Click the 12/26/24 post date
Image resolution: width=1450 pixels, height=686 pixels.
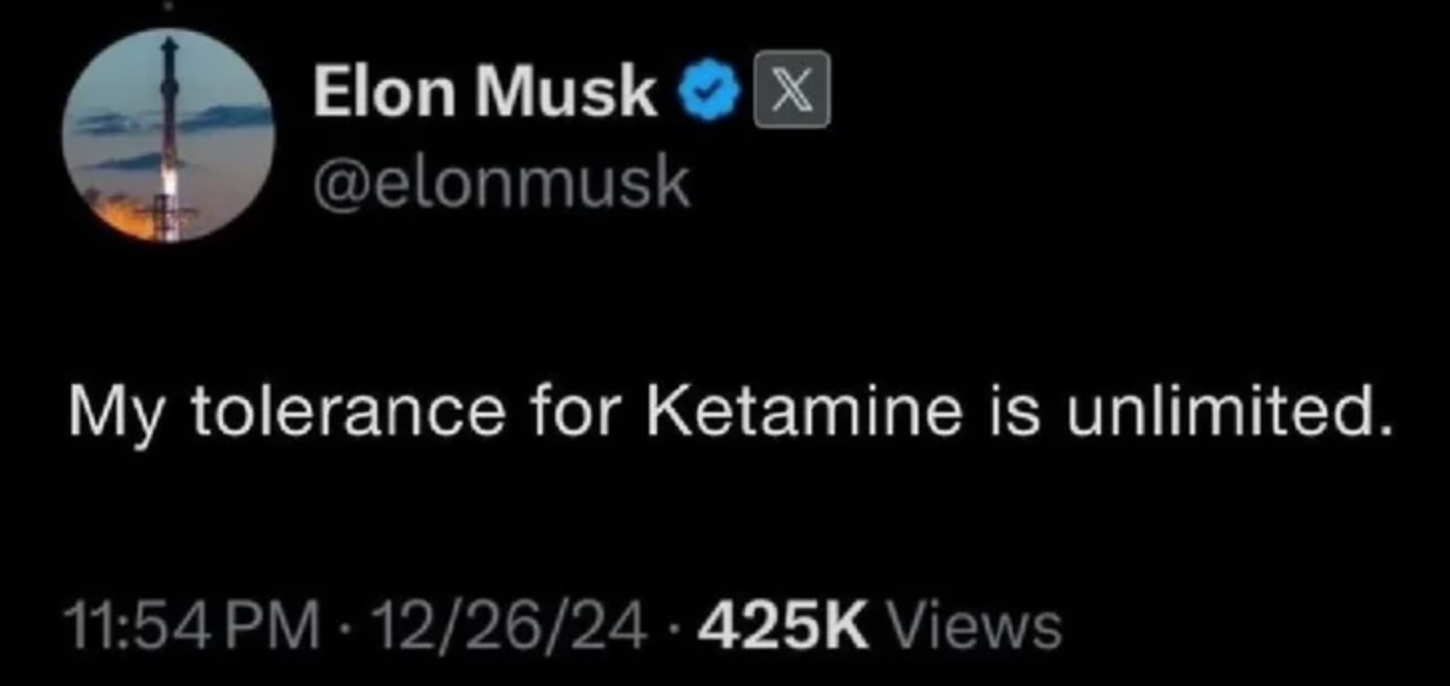[502, 626]
